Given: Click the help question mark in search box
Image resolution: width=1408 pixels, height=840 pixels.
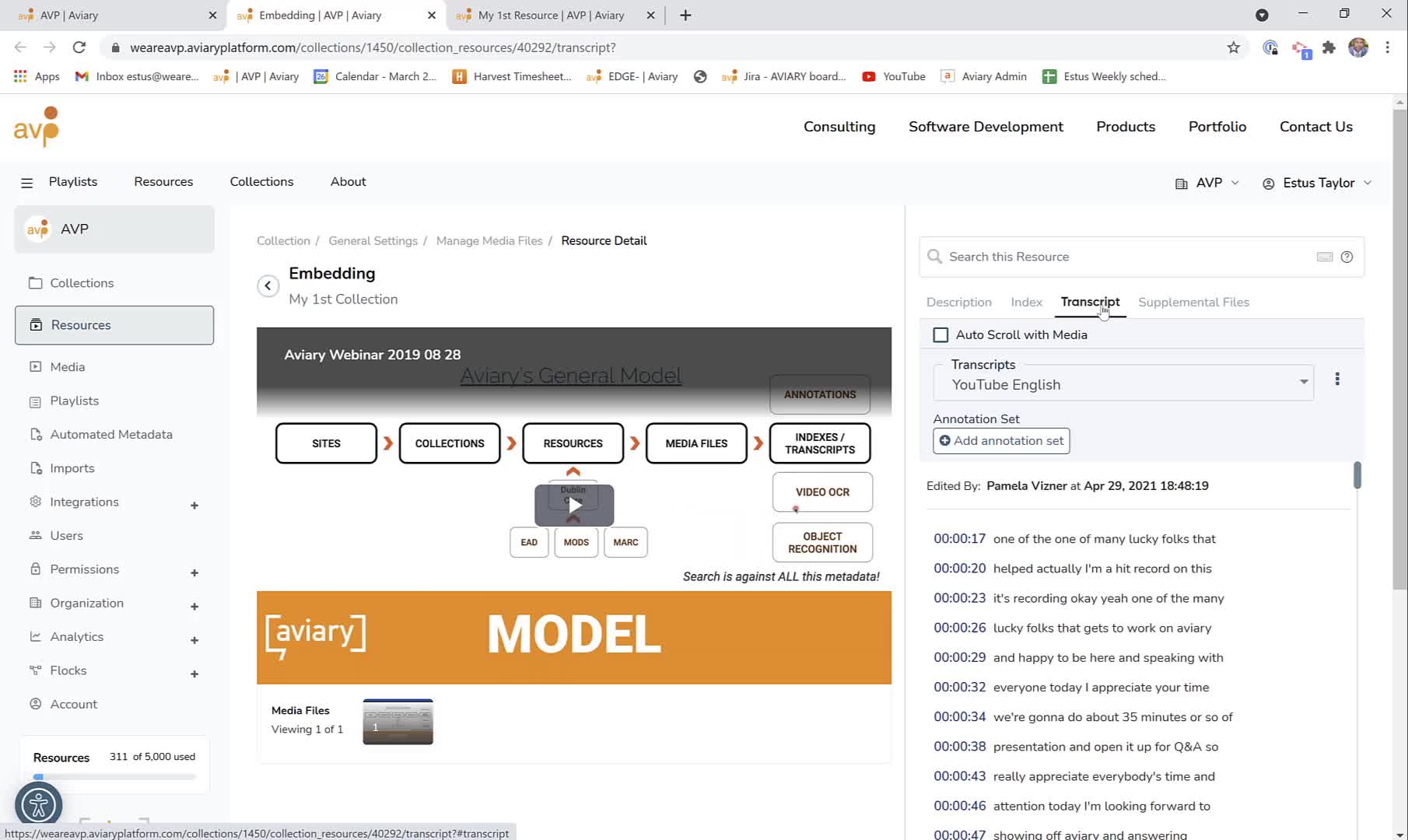Looking at the screenshot, I should [x=1347, y=257].
